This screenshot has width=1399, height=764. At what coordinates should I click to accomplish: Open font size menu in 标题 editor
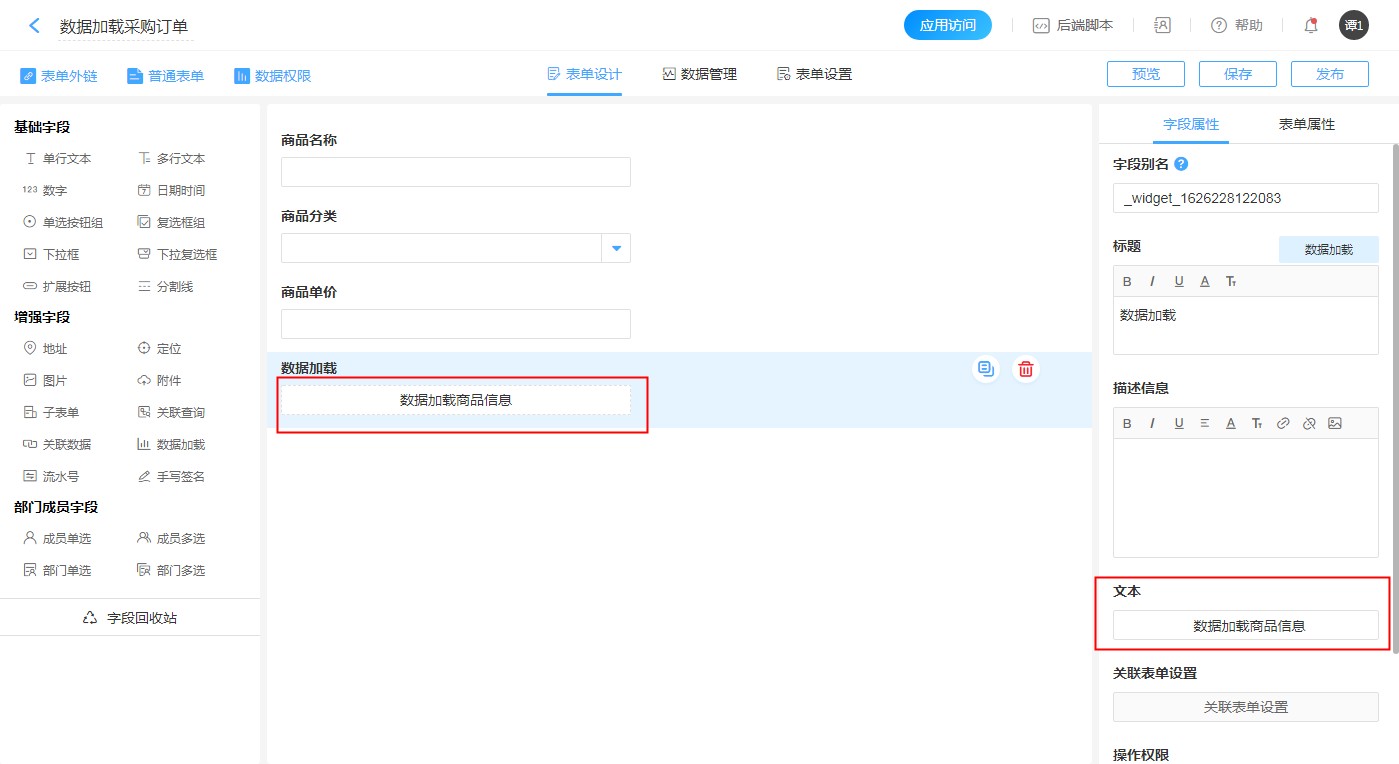coord(1231,282)
